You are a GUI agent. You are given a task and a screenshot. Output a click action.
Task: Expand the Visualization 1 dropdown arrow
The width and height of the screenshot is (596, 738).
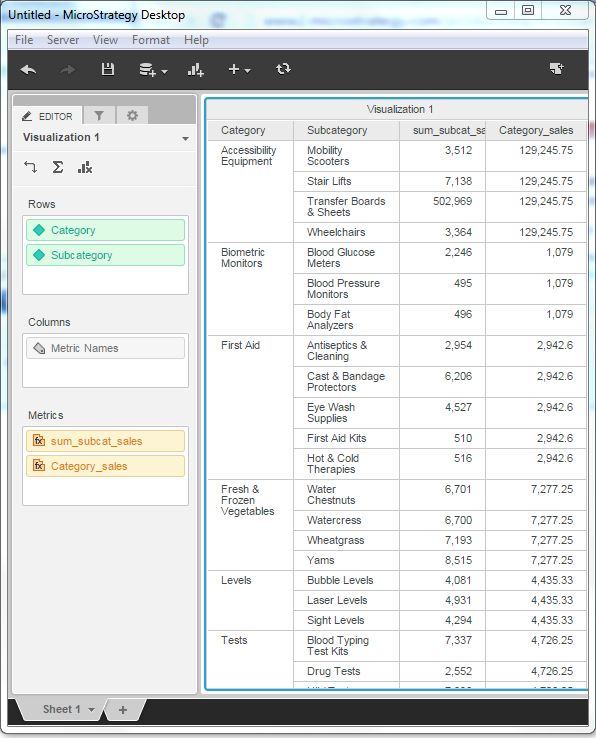tap(185, 138)
